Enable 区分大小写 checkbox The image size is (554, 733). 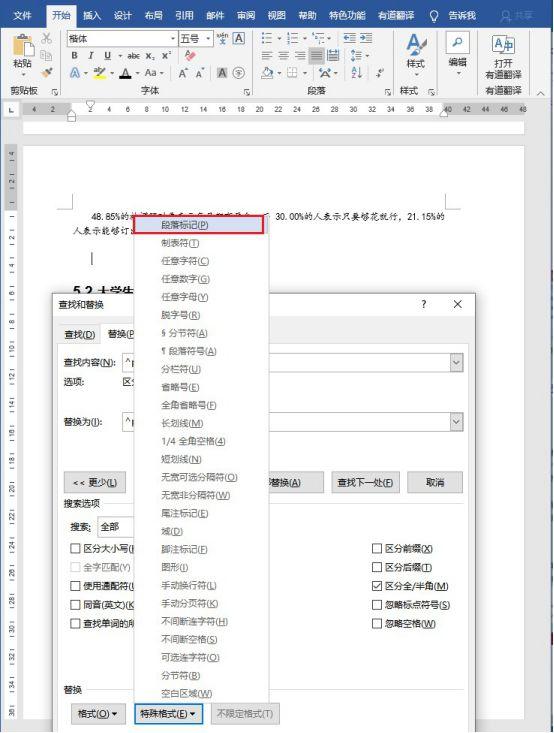coord(75,548)
